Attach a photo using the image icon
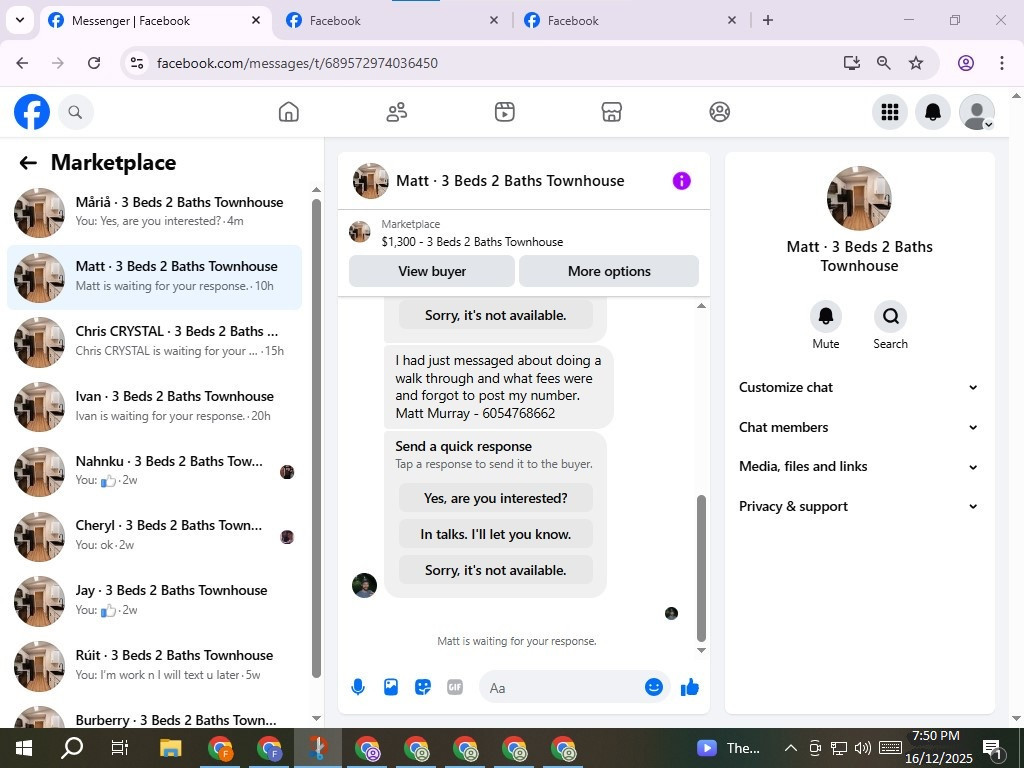The height and width of the screenshot is (768, 1024). click(391, 687)
